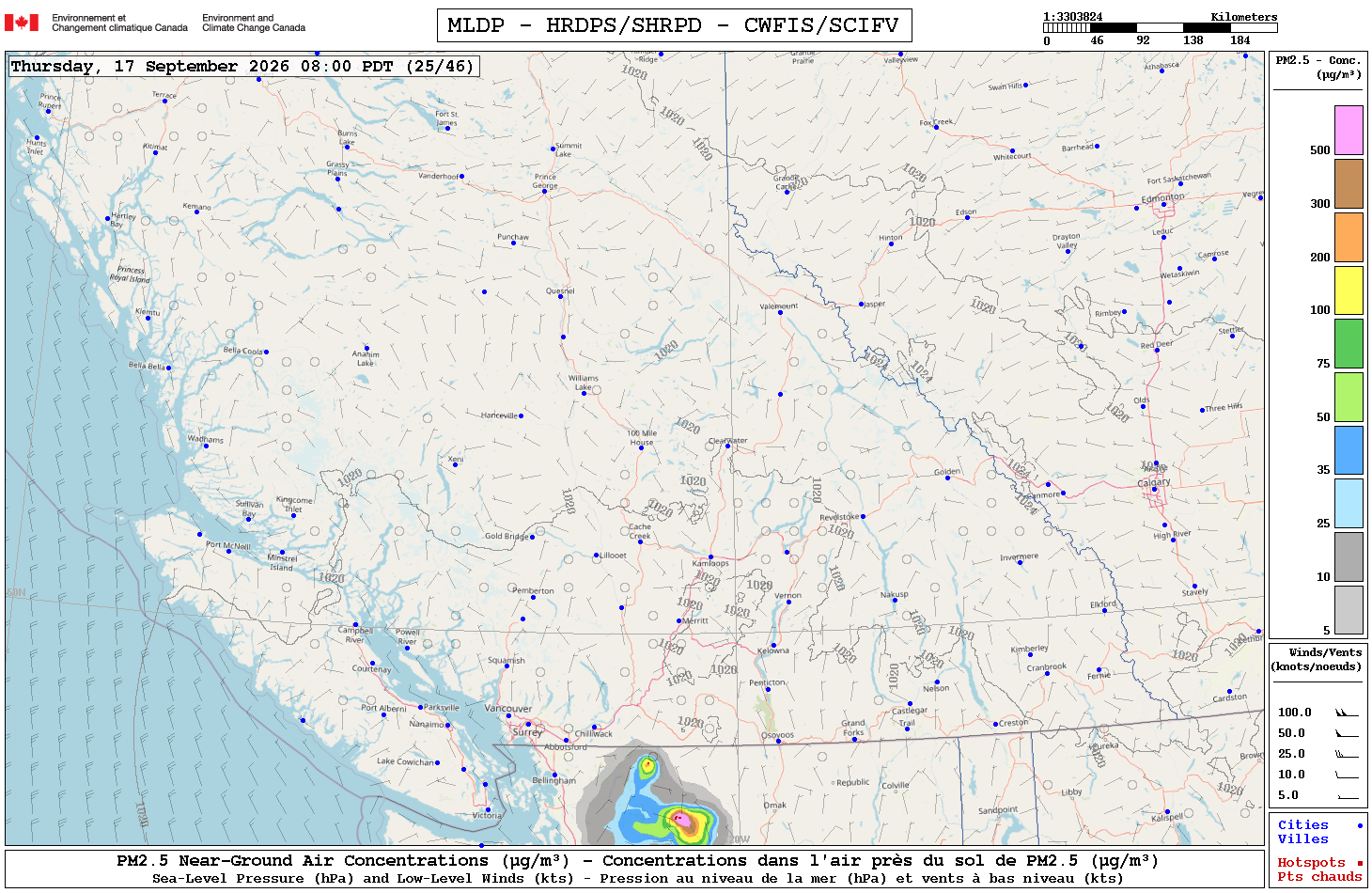Click the pink 500 concentration swatch

click(1349, 130)
